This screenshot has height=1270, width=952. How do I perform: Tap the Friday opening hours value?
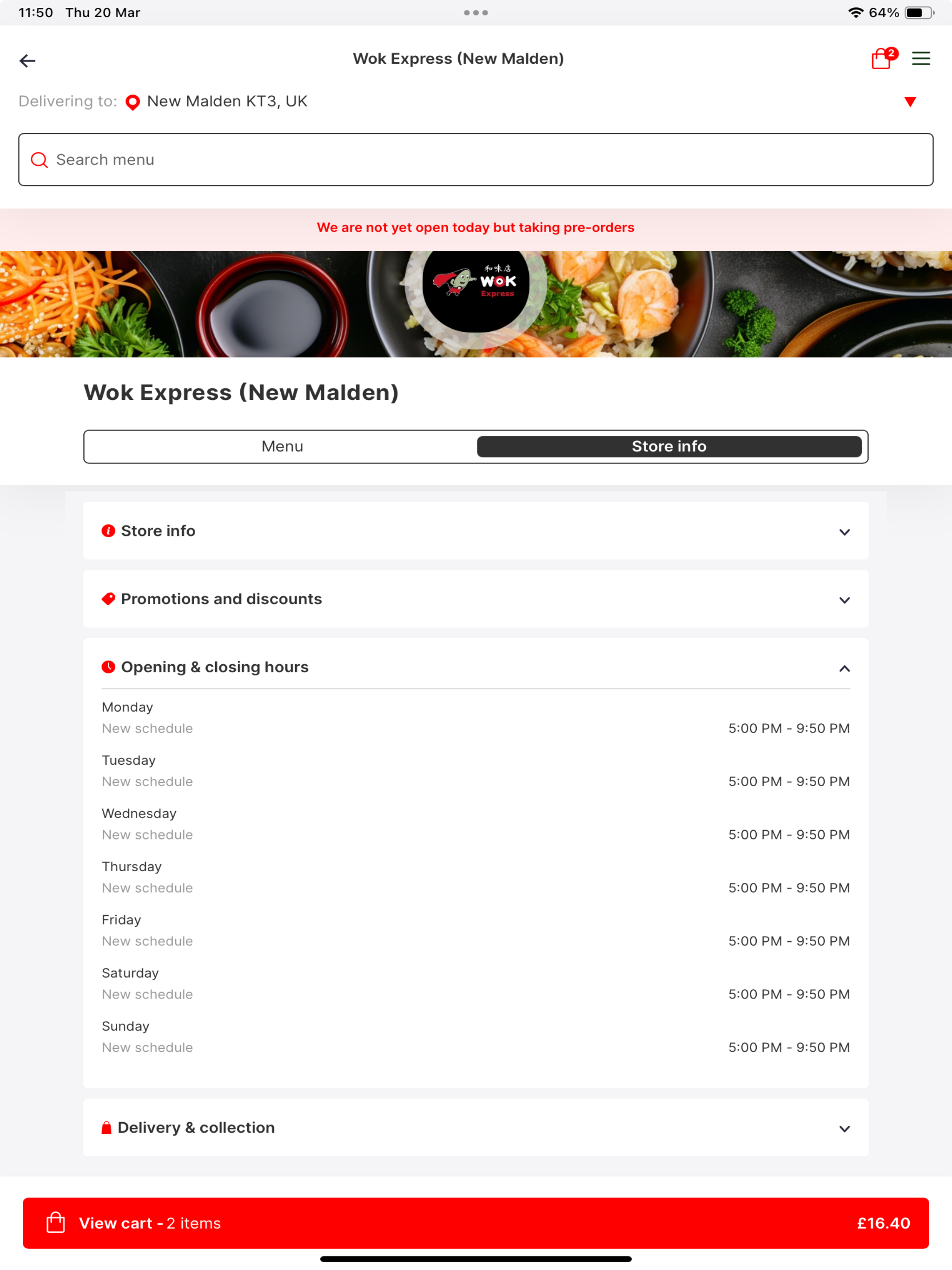[x=789, y=941]
